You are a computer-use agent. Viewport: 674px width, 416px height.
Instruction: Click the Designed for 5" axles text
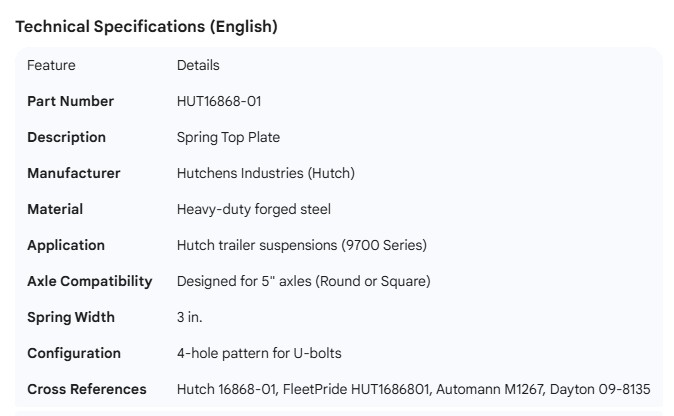coord(303,281)
